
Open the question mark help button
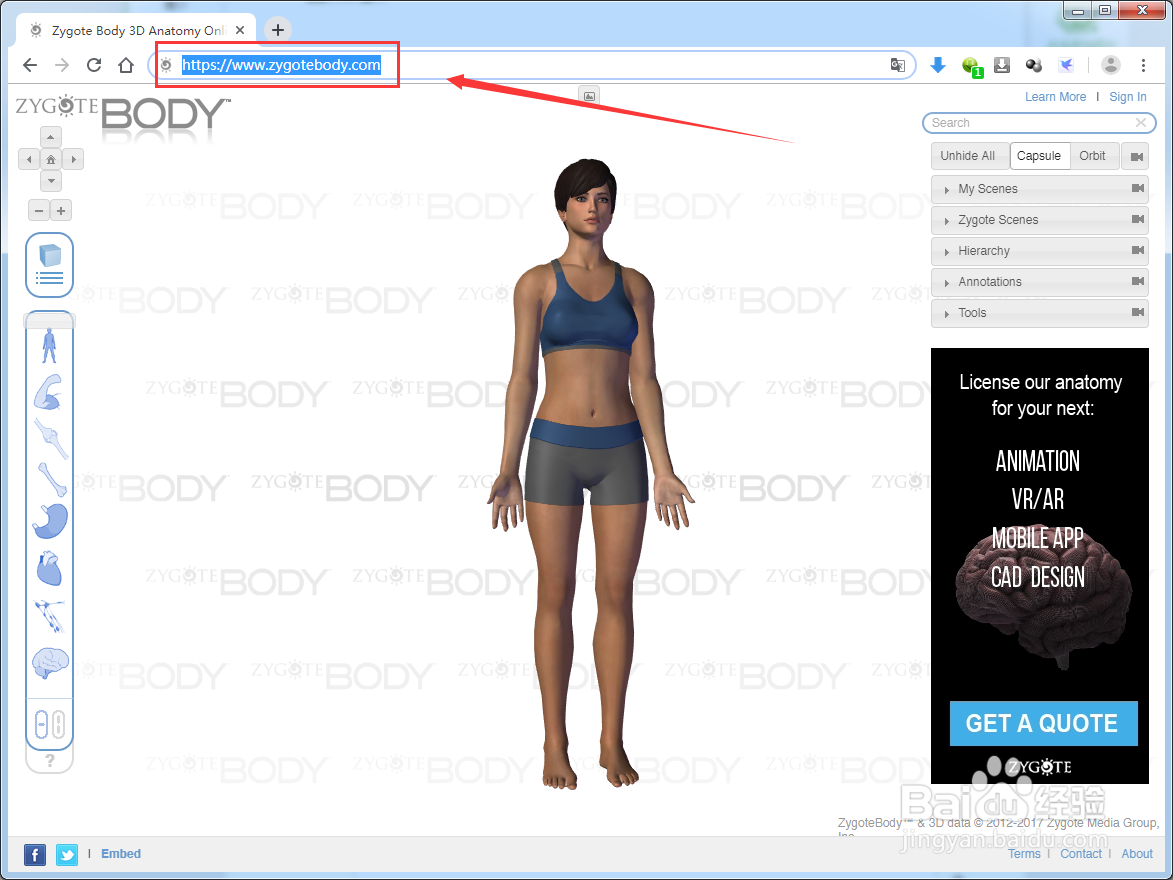[50, 760]
